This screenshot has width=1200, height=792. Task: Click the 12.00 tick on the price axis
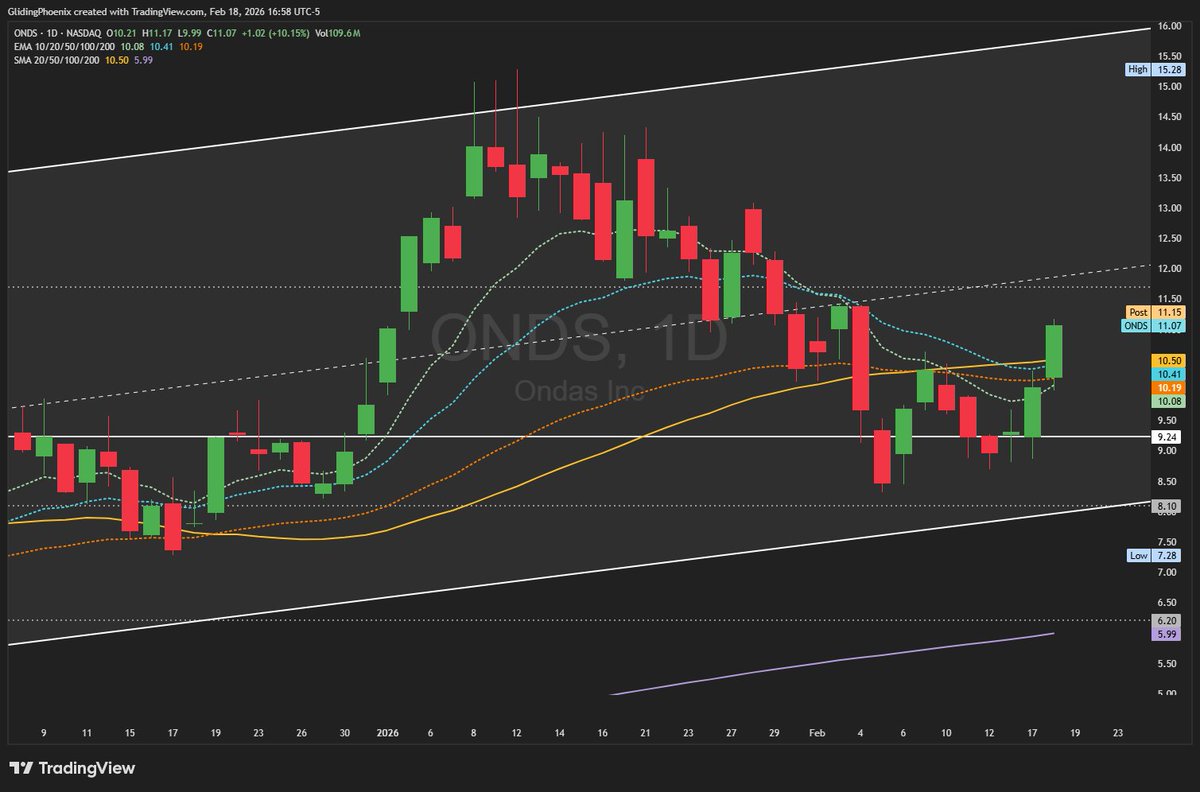(1168, 269)
